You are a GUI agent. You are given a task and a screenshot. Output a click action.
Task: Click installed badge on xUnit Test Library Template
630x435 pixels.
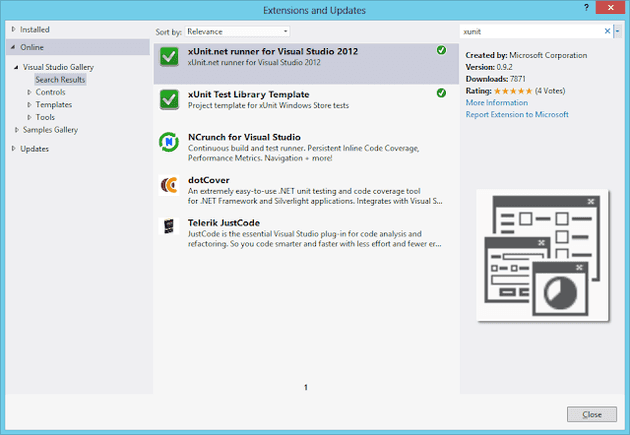[441, 93]
